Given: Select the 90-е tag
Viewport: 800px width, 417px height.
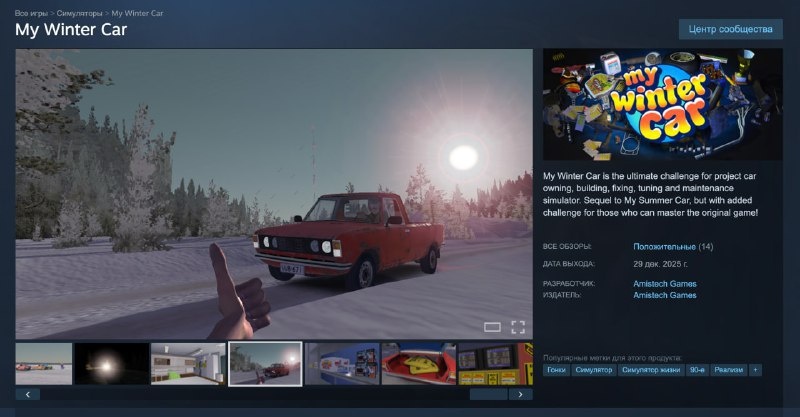Looking at the screenshot, I should click(697, 370).
